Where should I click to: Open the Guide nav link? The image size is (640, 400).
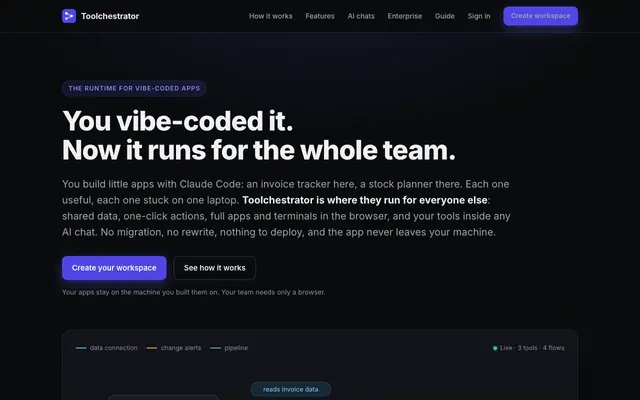pyautogui.click(x=444, y=16)
